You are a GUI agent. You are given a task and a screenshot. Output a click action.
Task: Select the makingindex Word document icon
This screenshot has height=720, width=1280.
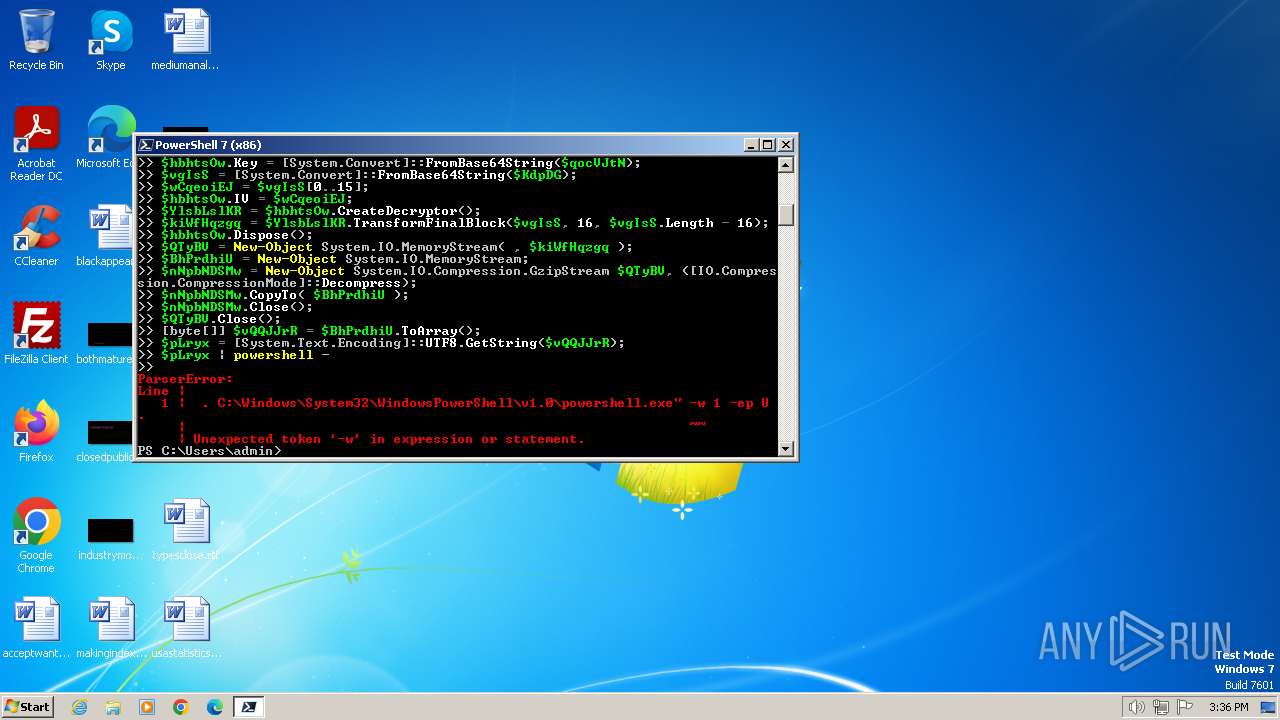pos(110,628)
